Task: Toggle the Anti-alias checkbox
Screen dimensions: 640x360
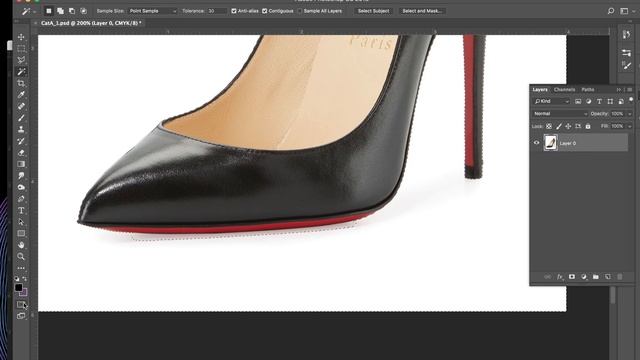Action: coord(234,11)
